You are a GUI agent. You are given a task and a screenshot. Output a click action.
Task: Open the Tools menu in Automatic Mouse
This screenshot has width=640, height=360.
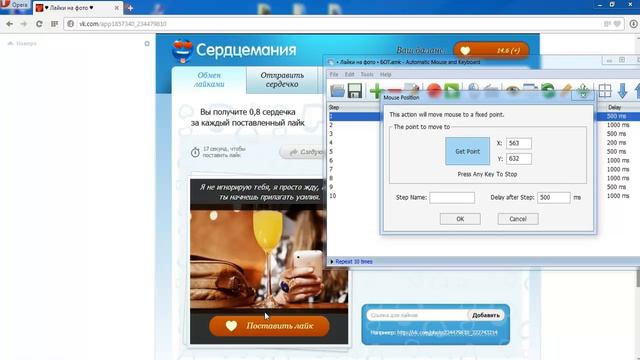367,74
